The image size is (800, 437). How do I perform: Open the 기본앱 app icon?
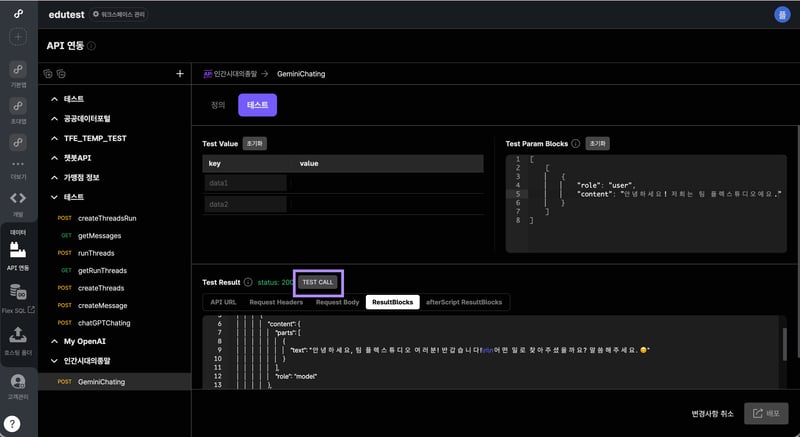point(18,69)
